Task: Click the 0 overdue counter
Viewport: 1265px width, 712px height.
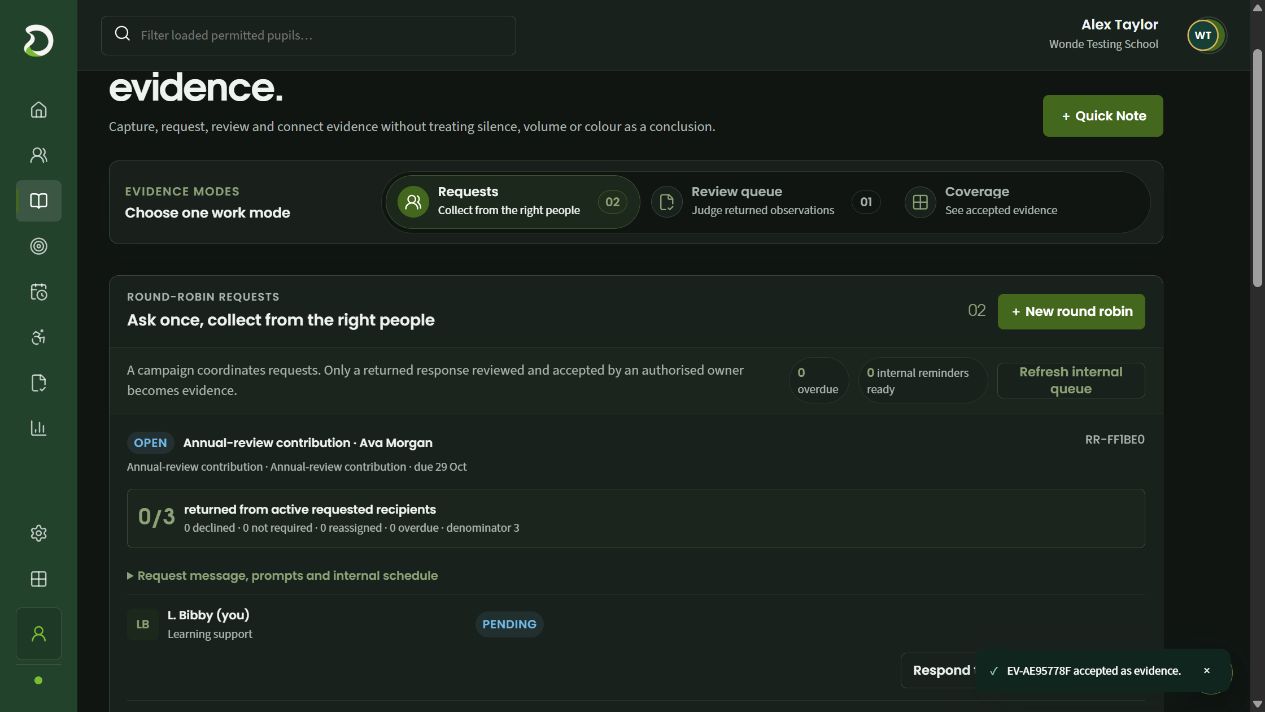Action: click(817, 380)
